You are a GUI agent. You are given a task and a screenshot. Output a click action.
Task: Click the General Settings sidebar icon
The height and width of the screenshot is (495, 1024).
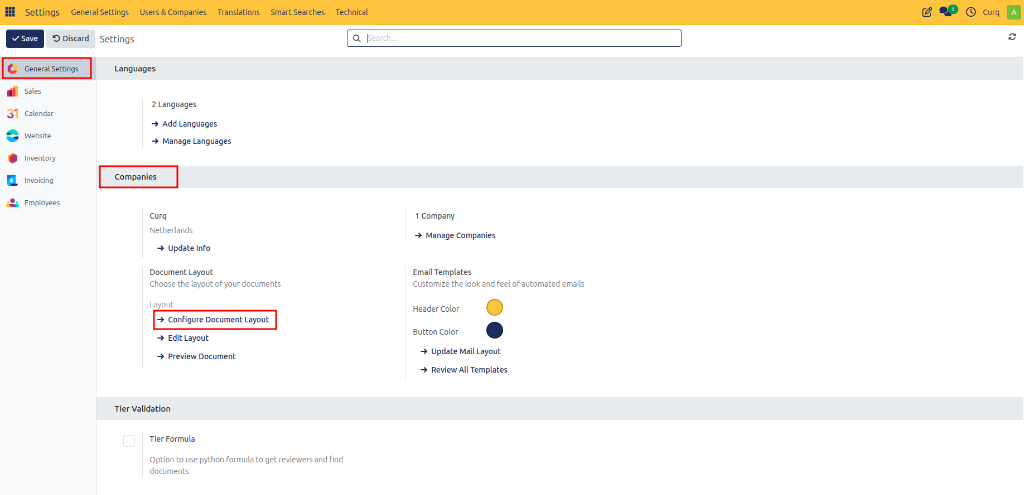(x=12, y=69)
